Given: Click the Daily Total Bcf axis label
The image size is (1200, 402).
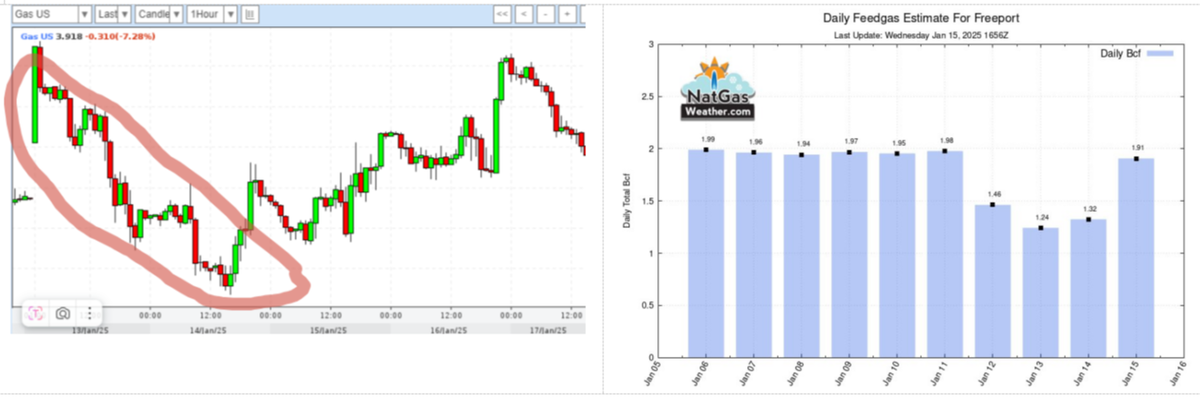Looking at the screenshot, I should (x=627, y=200).
